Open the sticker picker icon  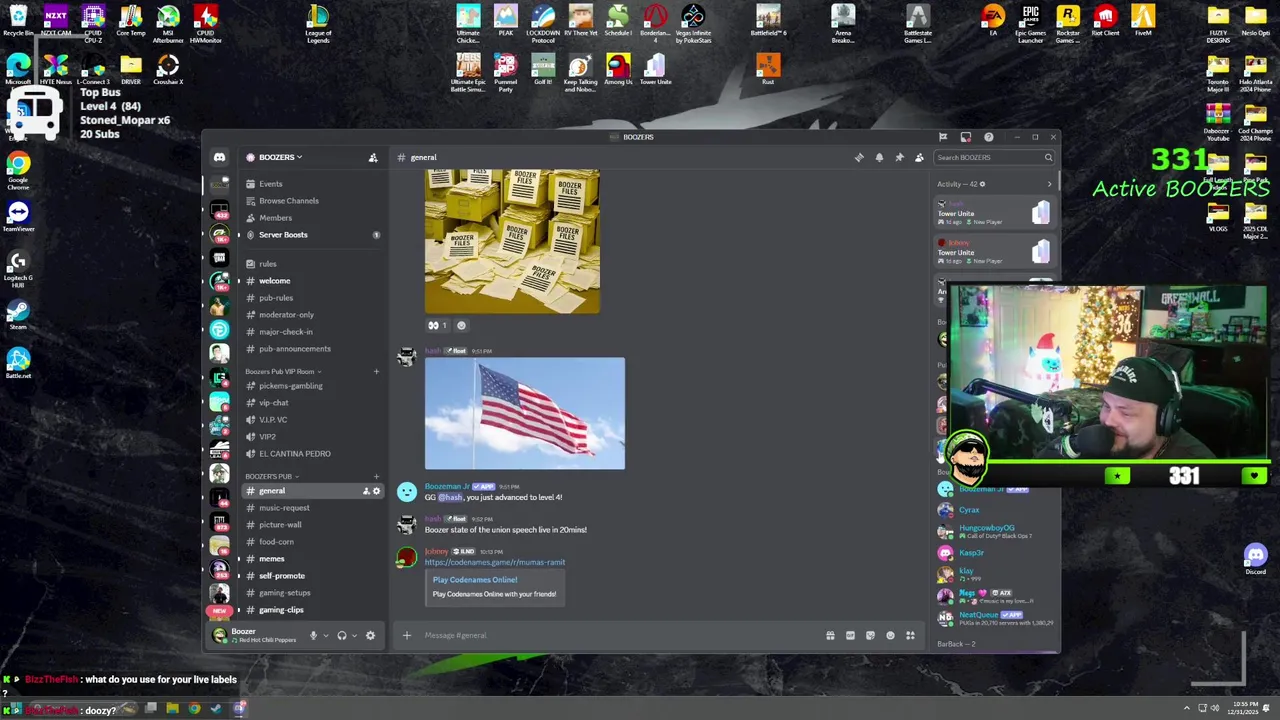pyautogui.click(x=870, y=635)
